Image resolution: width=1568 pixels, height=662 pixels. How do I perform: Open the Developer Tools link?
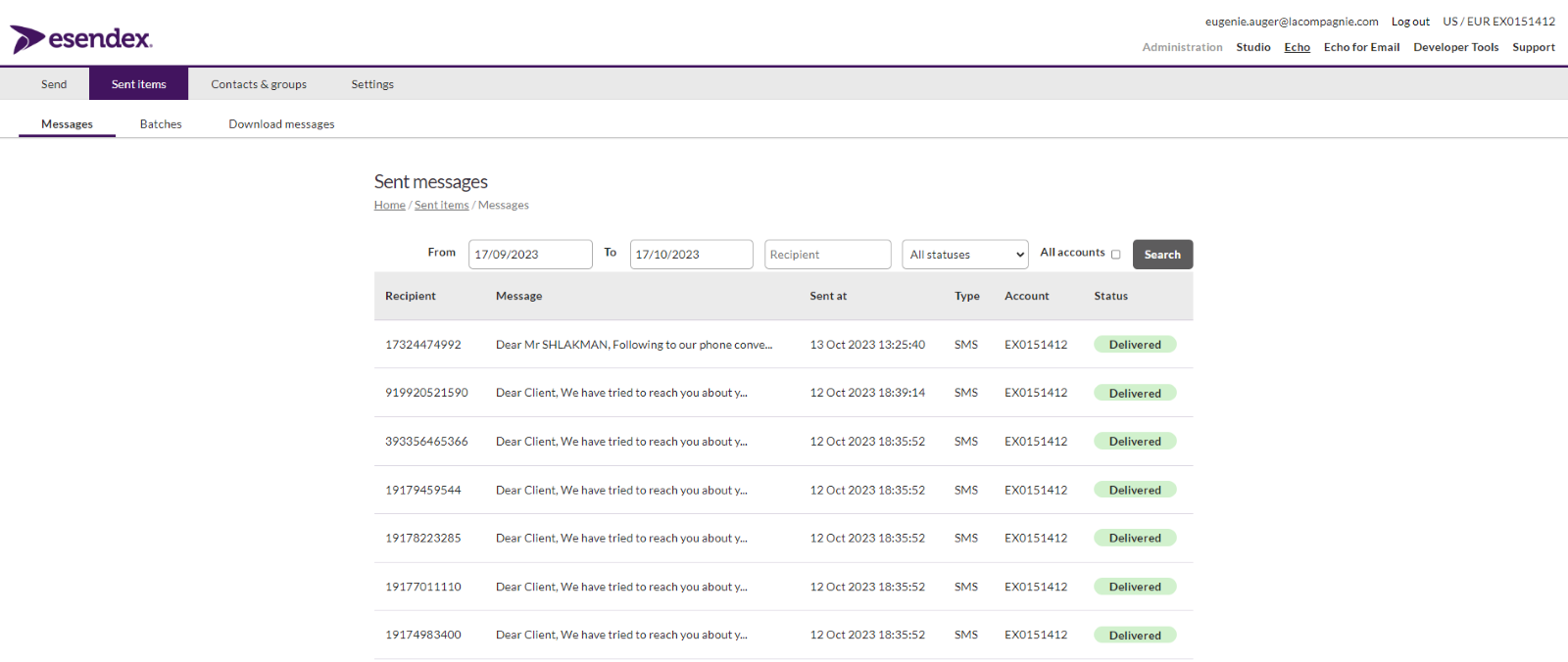1455,47
